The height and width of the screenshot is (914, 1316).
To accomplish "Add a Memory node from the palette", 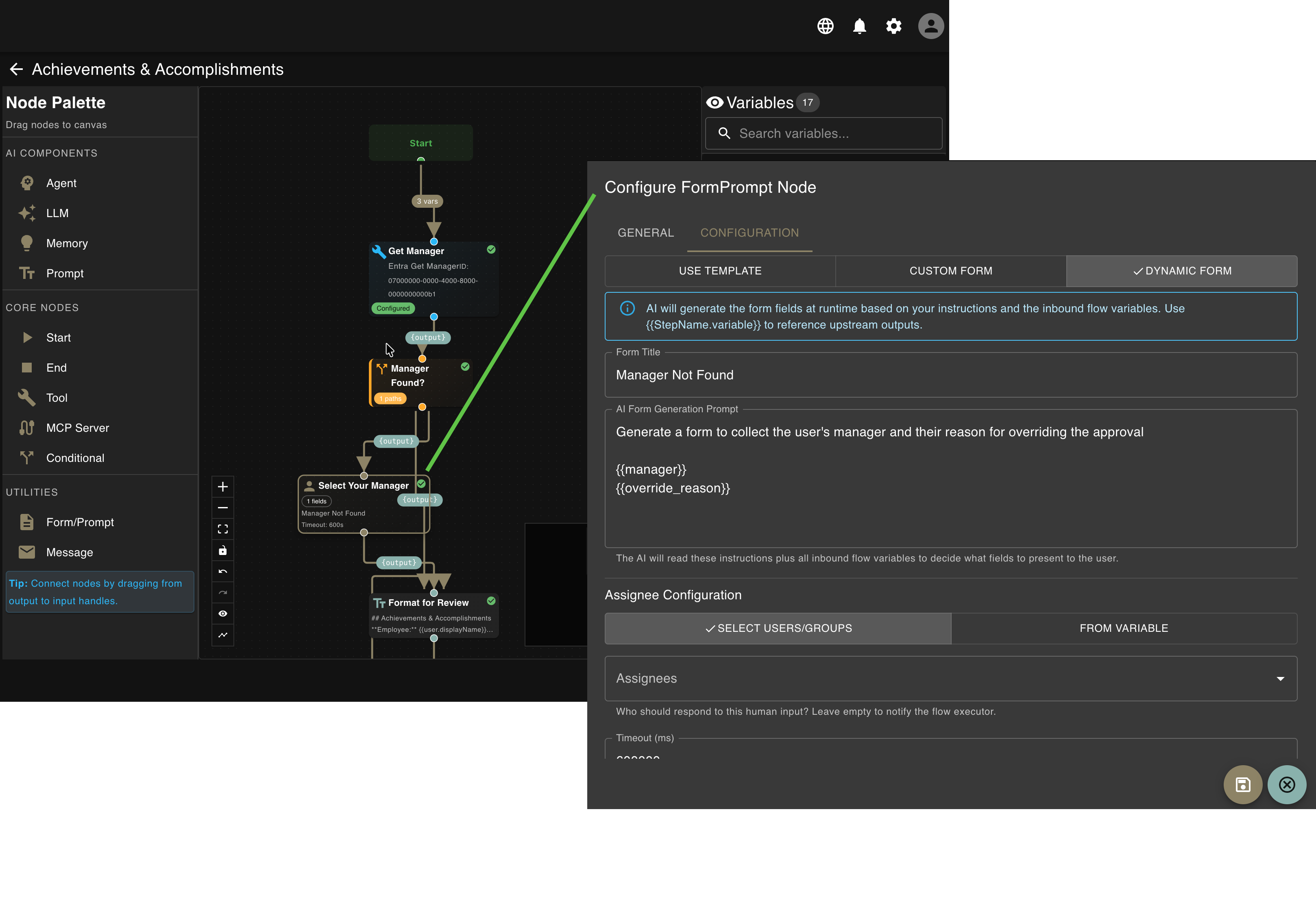I will [x=67, y=243].
